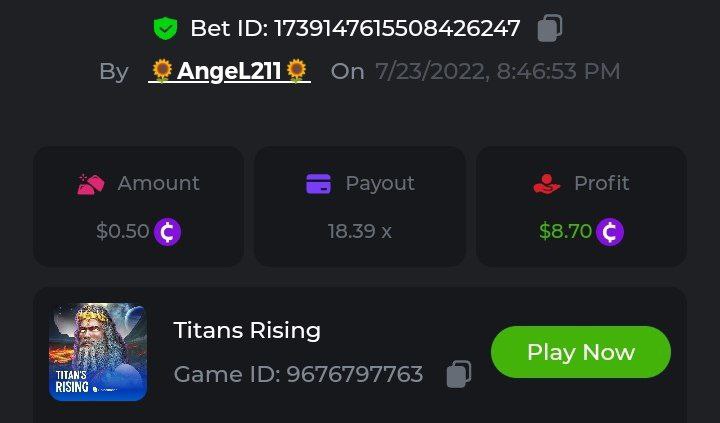Screen dimensions: 720x423
Task: Click the Titans Rising game title
Action: tap(247, 330)
